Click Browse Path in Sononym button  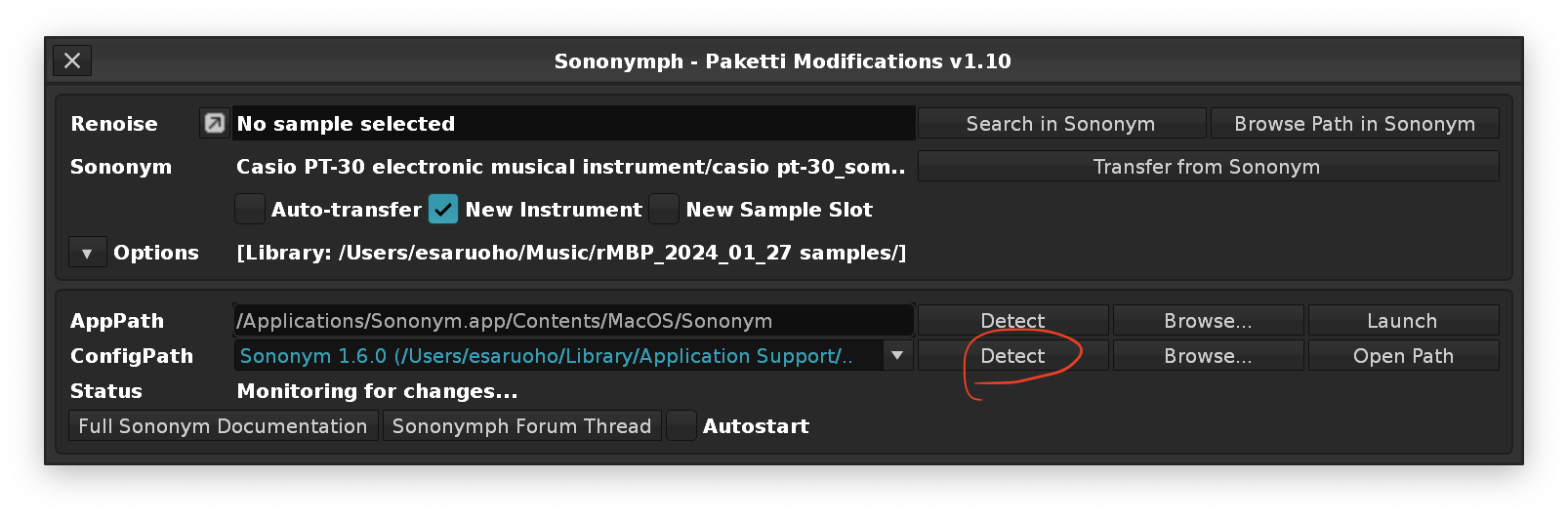pyautogui.click(x=1354, y=124)
